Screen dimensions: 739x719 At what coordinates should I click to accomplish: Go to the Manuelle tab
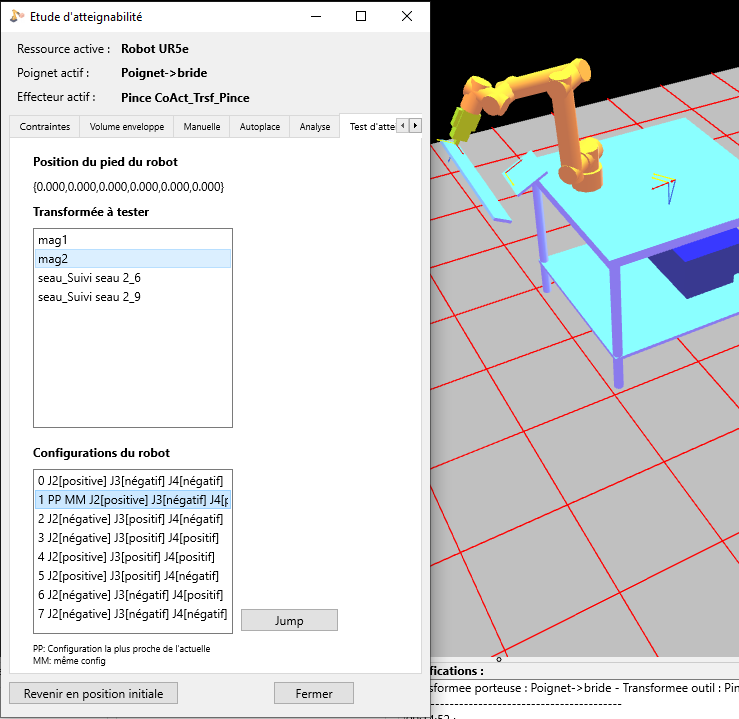202,127
